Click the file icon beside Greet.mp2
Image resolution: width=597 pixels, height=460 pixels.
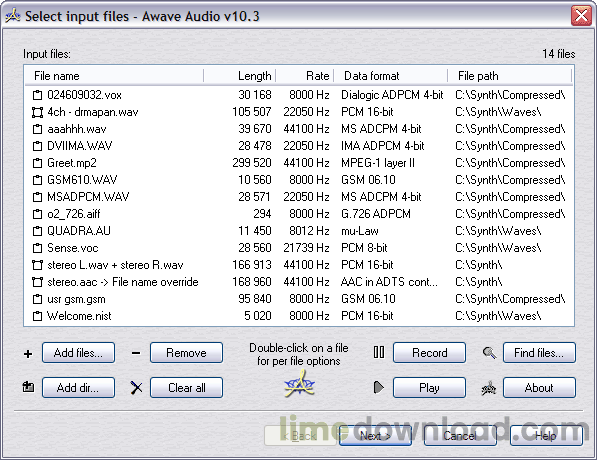(x=37, y=163)
